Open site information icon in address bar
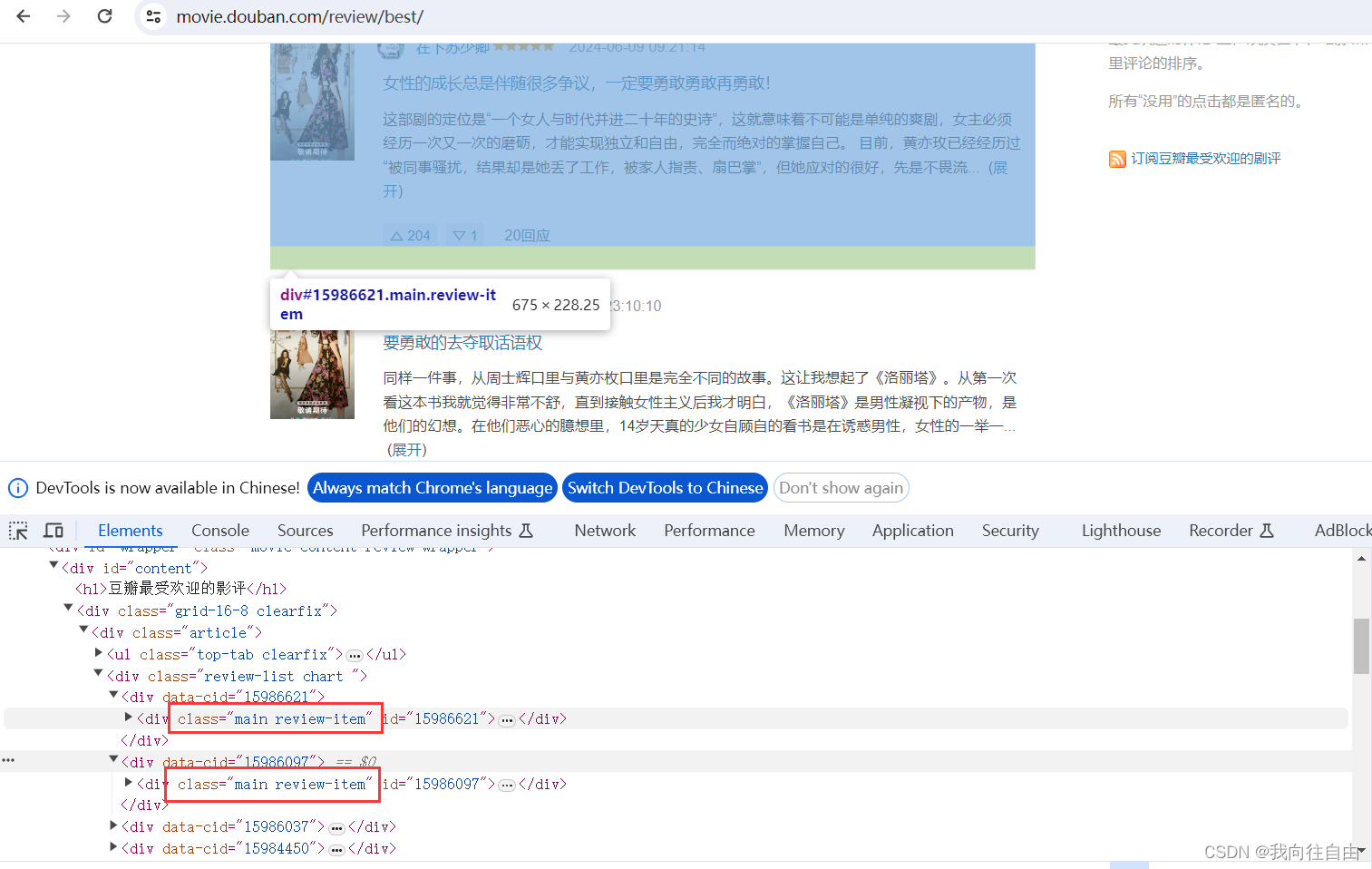1372x869 pixels. (153, 16)
